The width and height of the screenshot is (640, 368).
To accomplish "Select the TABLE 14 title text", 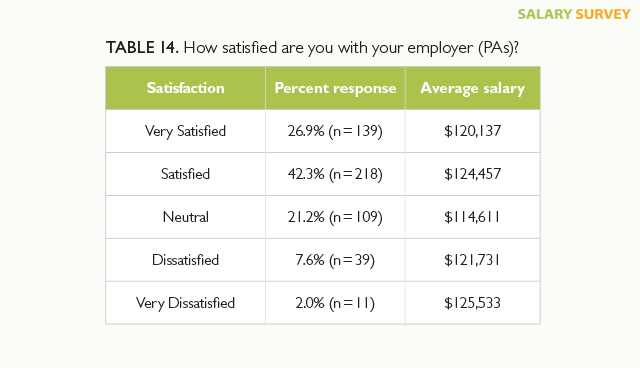I will tap(312, 48).
